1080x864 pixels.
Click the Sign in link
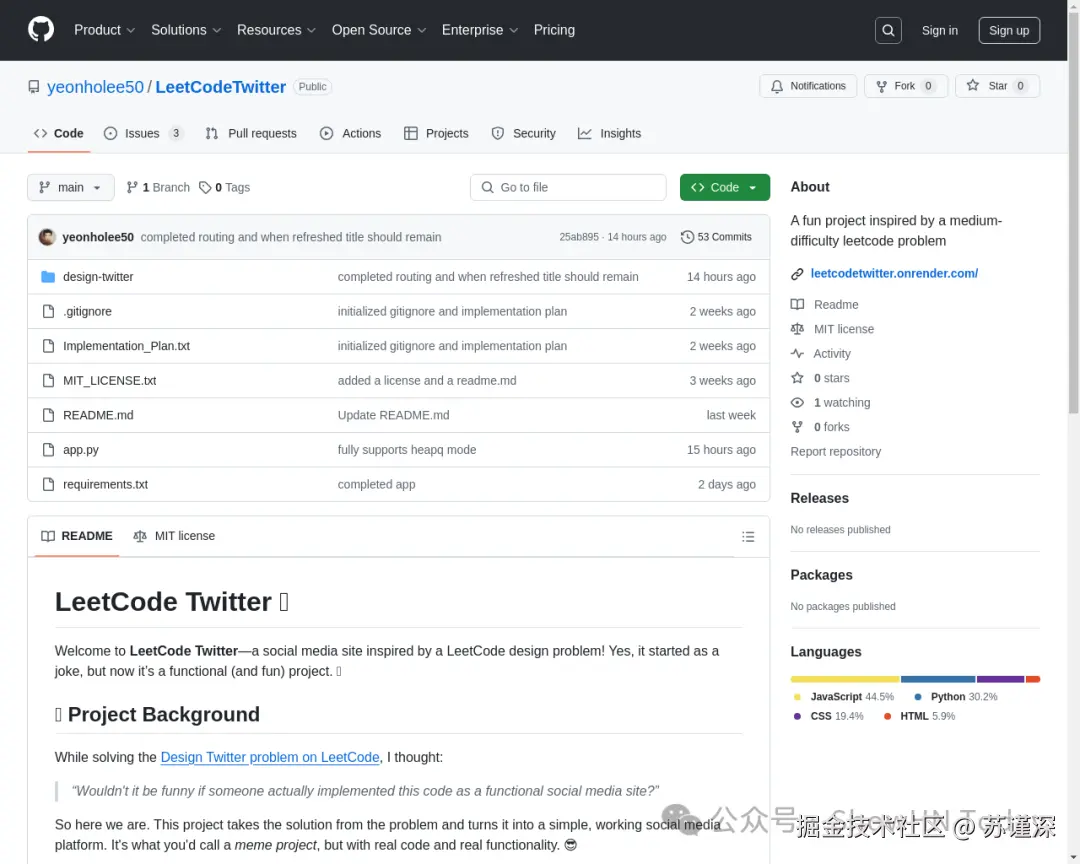(939, 30)
